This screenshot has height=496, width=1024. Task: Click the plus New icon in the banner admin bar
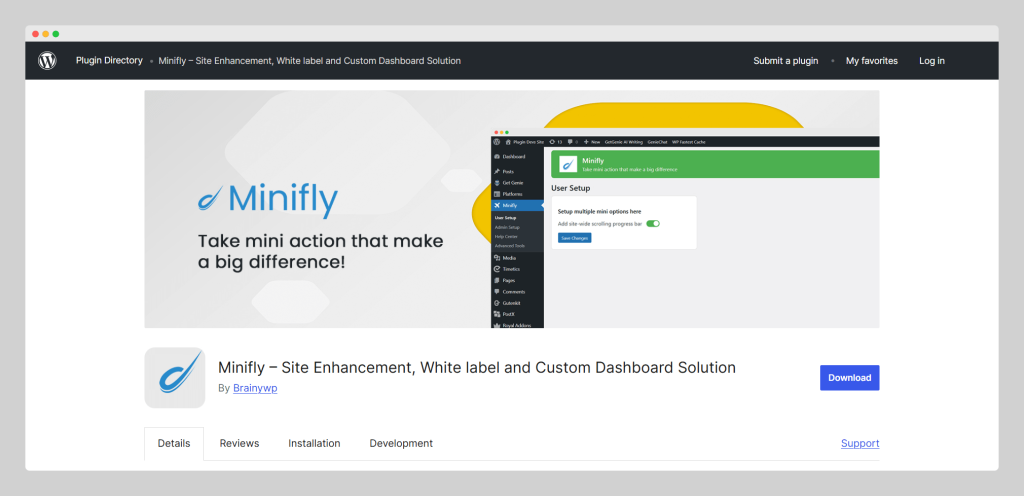point(586,142)
